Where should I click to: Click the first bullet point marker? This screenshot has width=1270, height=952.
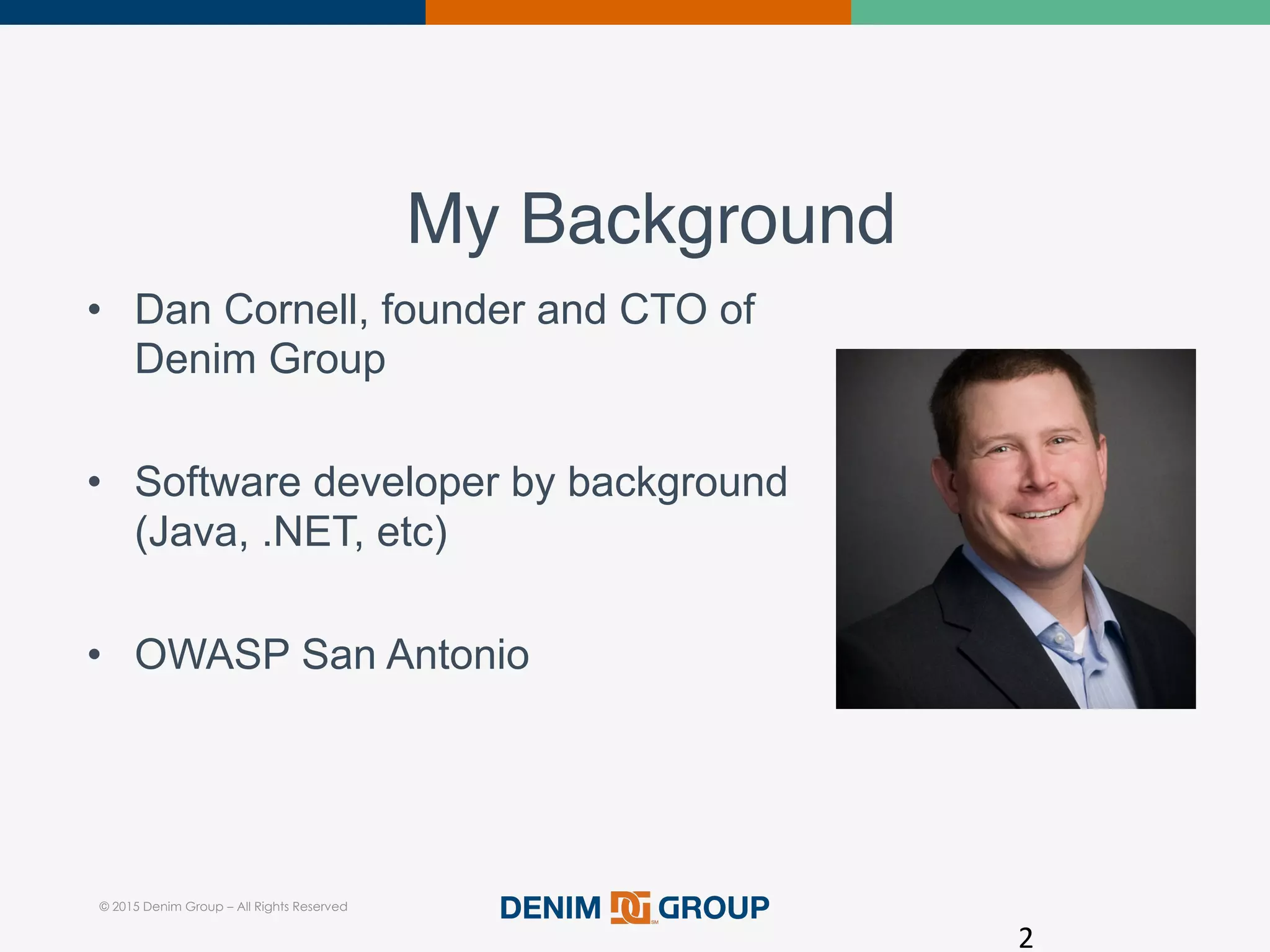(x=94, y=309)
